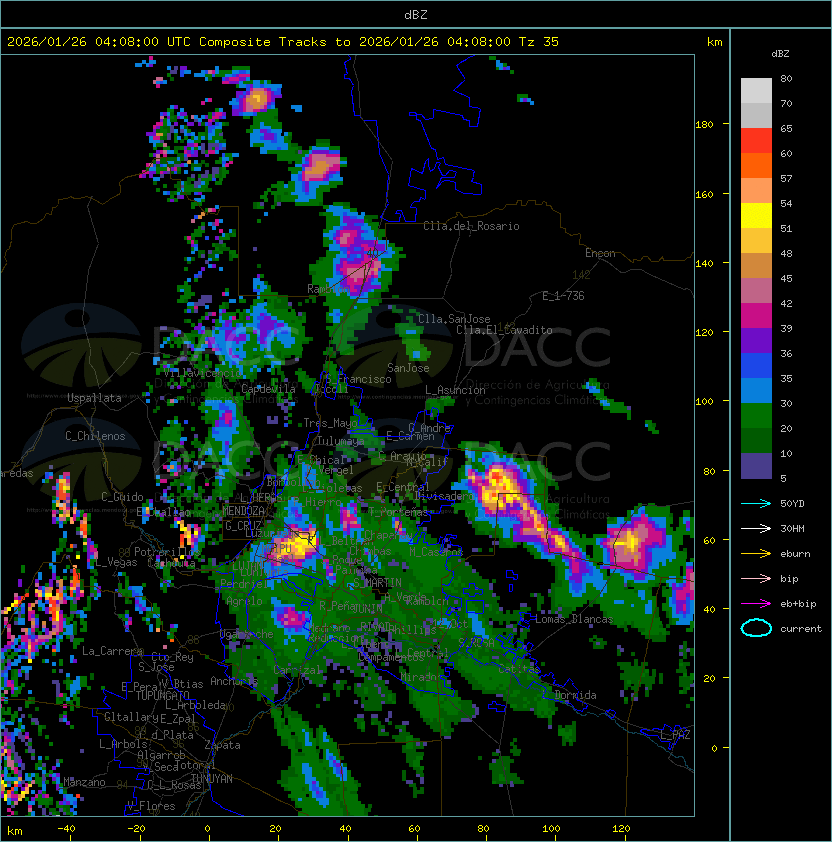Image resolution: width=832 pixels, height=842 pixels.
Task: Click the Uspallata map label
Action: pos(94,398)
